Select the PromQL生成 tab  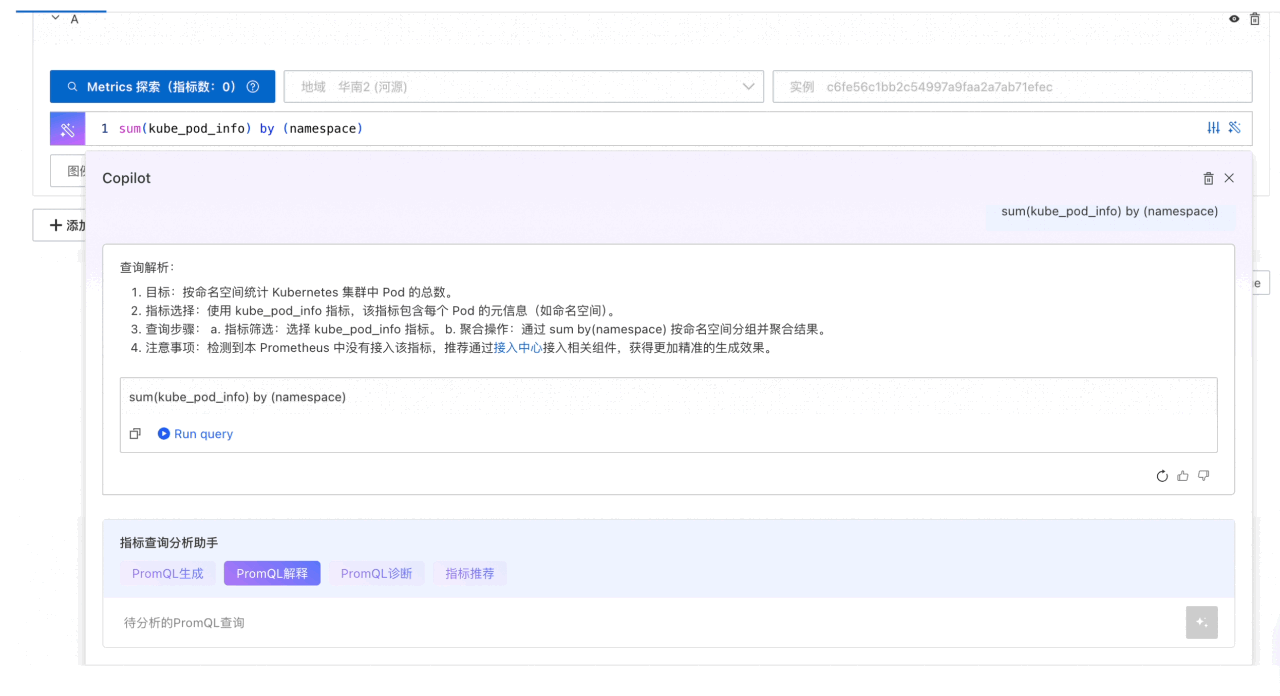pyautogui.click(x=168, y=573)
